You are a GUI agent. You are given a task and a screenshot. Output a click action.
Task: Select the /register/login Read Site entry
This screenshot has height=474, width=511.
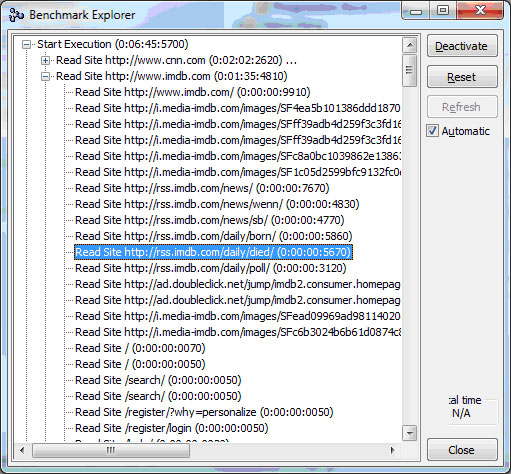click(172, 428)
